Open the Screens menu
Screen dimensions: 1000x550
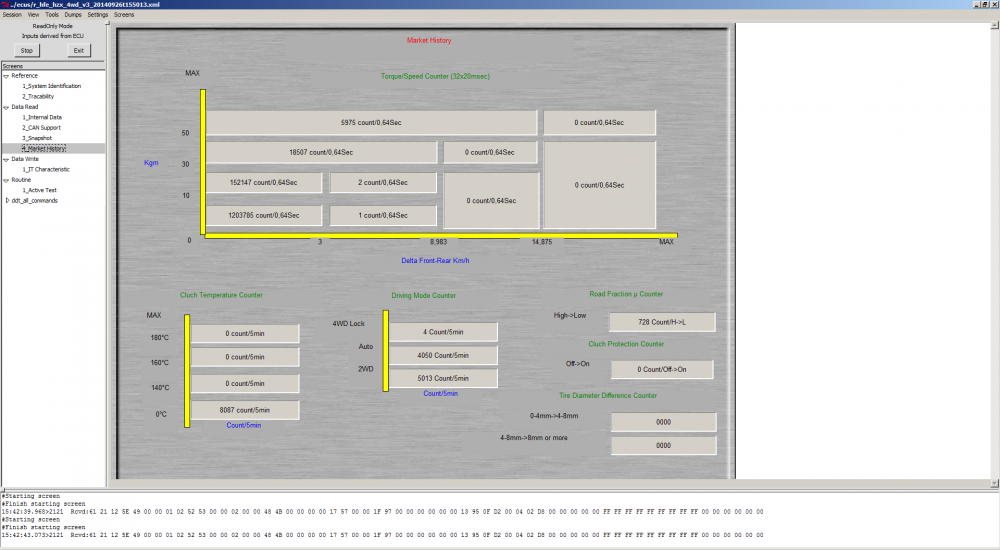click(x=124, y=15)
